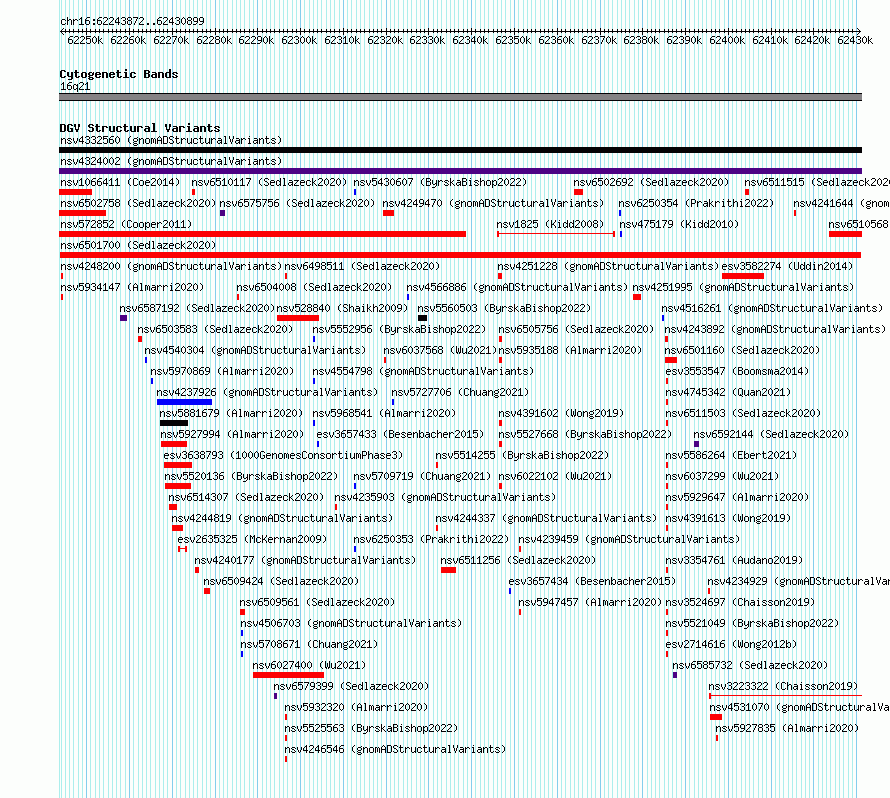The image size is (890, 798).
Task: Select the full-width red nsv6501700 bar
Action: point(460,255)
